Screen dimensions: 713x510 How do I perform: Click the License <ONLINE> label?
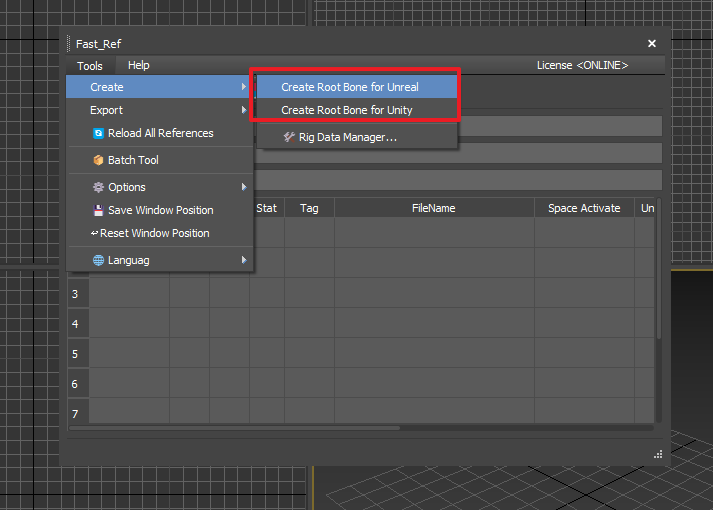(582, 65)
